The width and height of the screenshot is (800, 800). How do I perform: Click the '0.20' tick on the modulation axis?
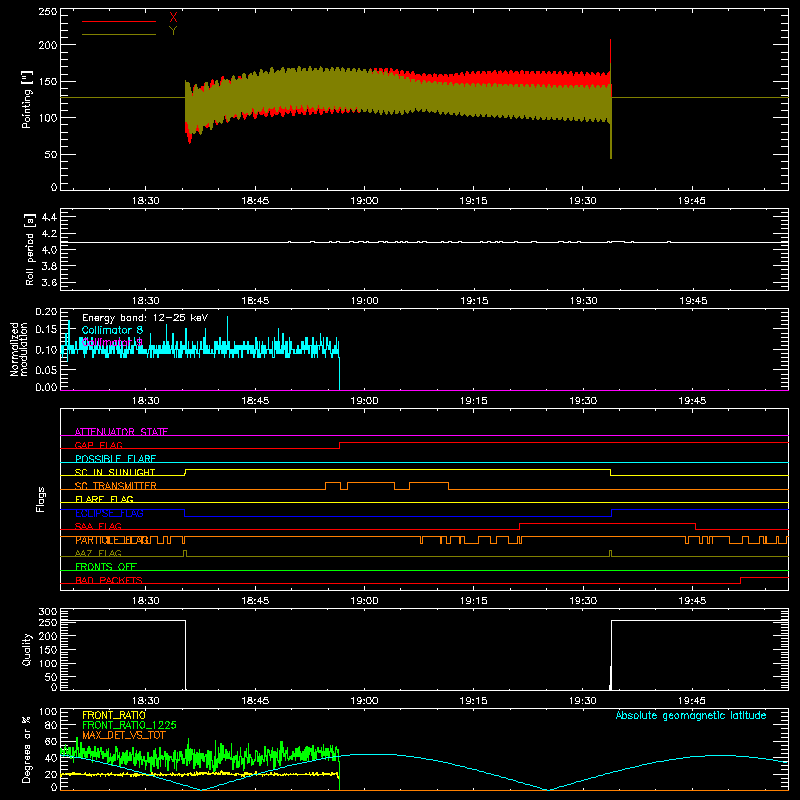pyautogui.click(x=46, y=311)
